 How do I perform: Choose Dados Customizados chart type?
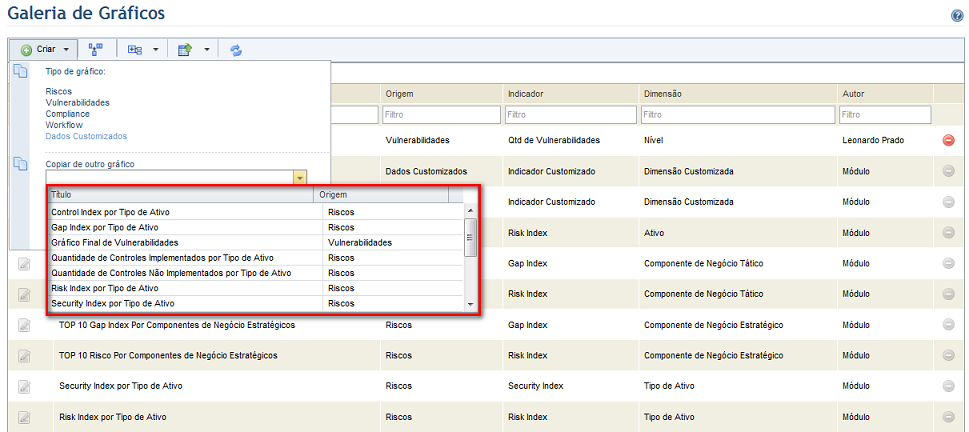(x=87, y=136)
